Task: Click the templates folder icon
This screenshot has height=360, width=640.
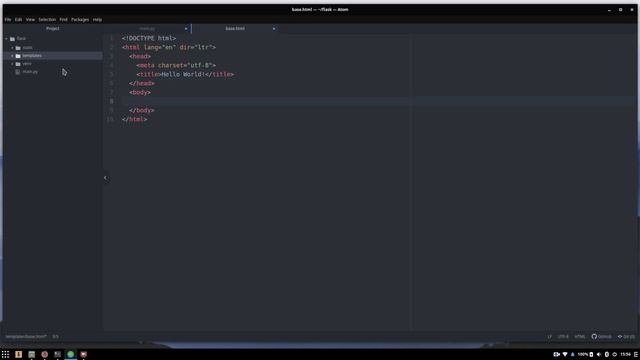Action: pyautogui.click(x=18, y=56)
